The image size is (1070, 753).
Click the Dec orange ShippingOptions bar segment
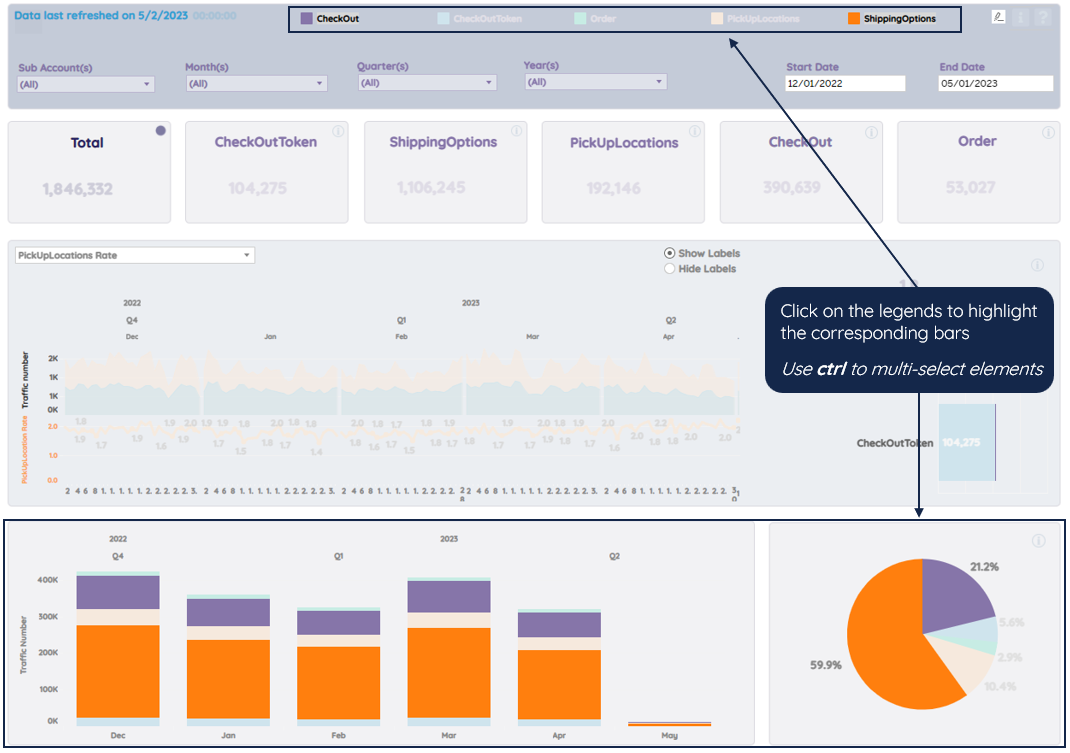(118, 671)
